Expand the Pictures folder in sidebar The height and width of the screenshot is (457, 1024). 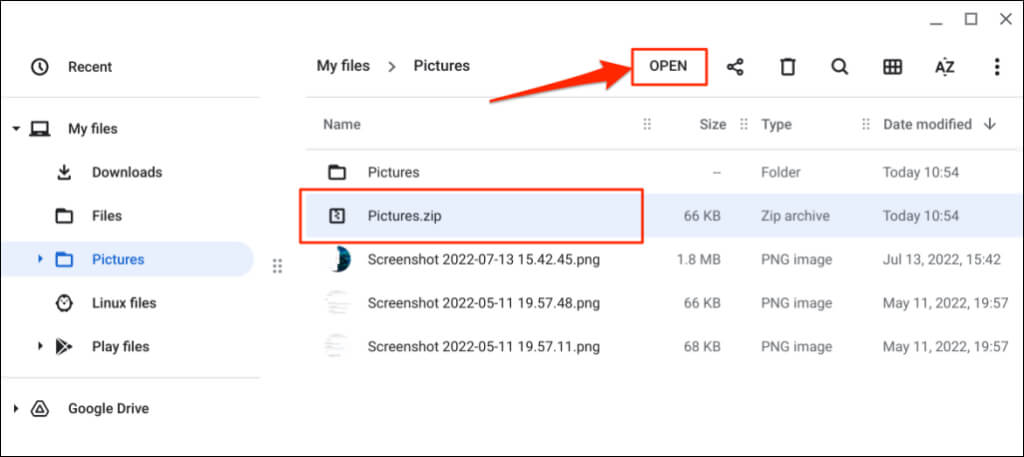40,260
